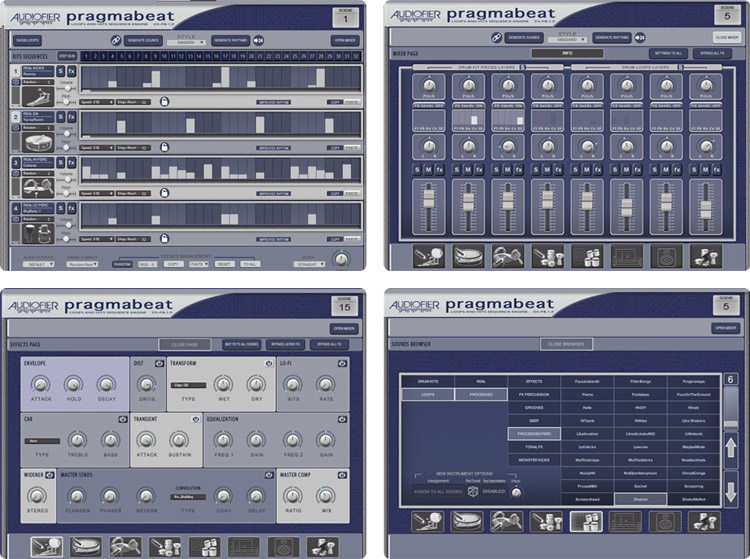This screenshot has width=750, height=559.
Task: Select the snare layer icon in mixer page
Action: click(468, 256)
